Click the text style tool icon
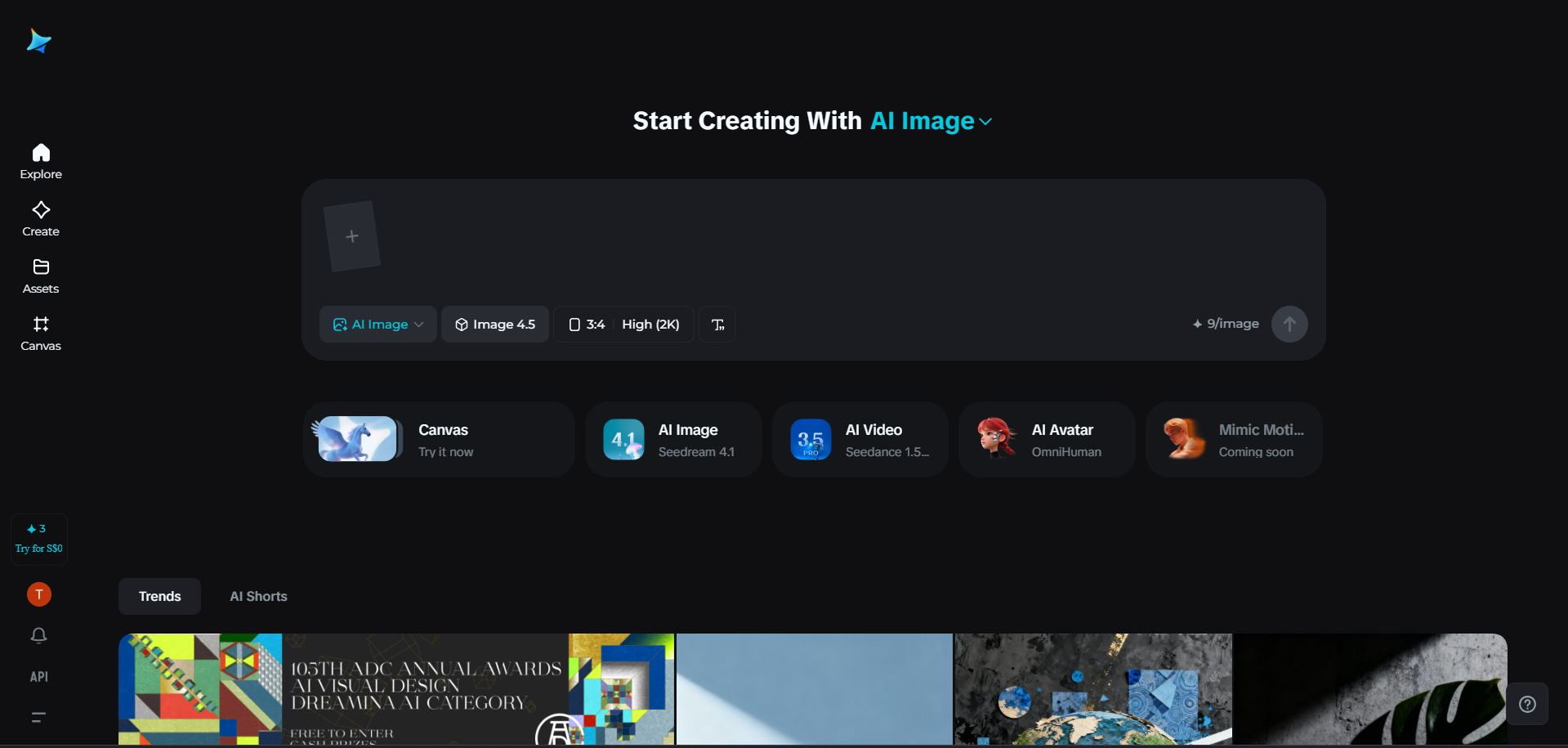The width and height of the screenshot is (1568, 748). click(x=717, y=325)
